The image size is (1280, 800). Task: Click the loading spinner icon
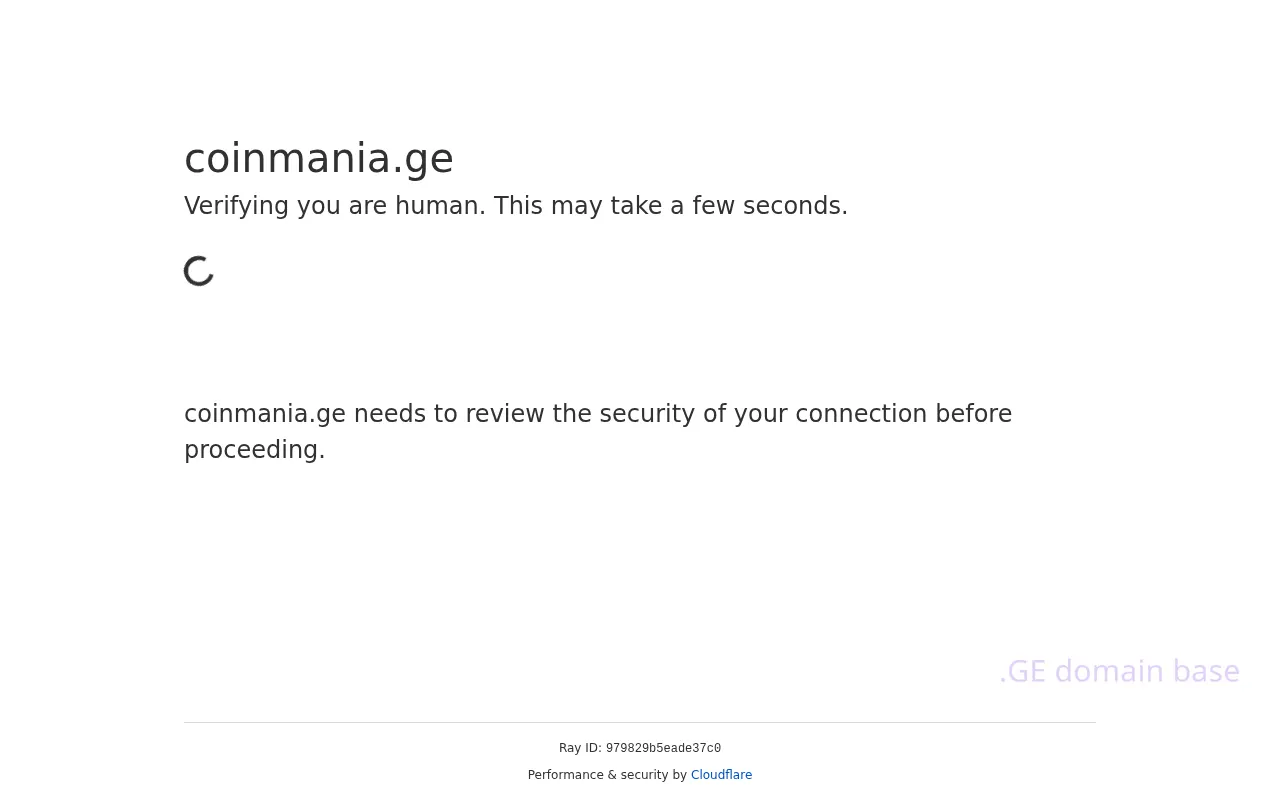coord(200,271)
